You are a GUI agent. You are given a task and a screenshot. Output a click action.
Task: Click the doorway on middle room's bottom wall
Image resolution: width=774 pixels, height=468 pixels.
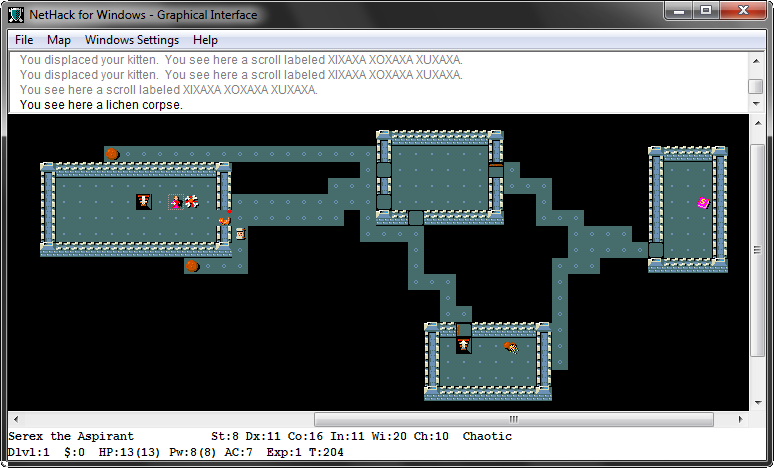[x=416, y=218]
